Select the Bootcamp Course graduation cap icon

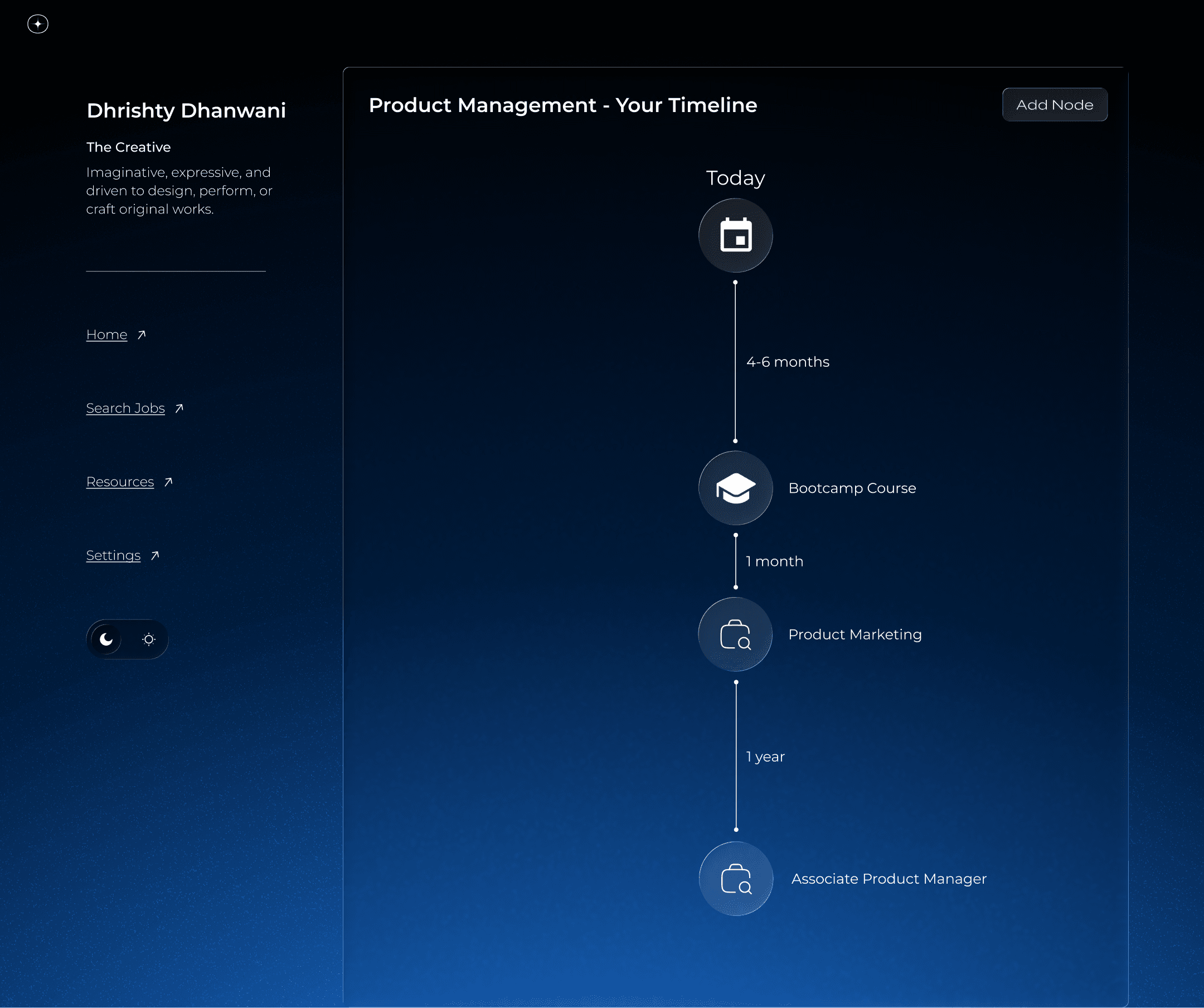736,488
